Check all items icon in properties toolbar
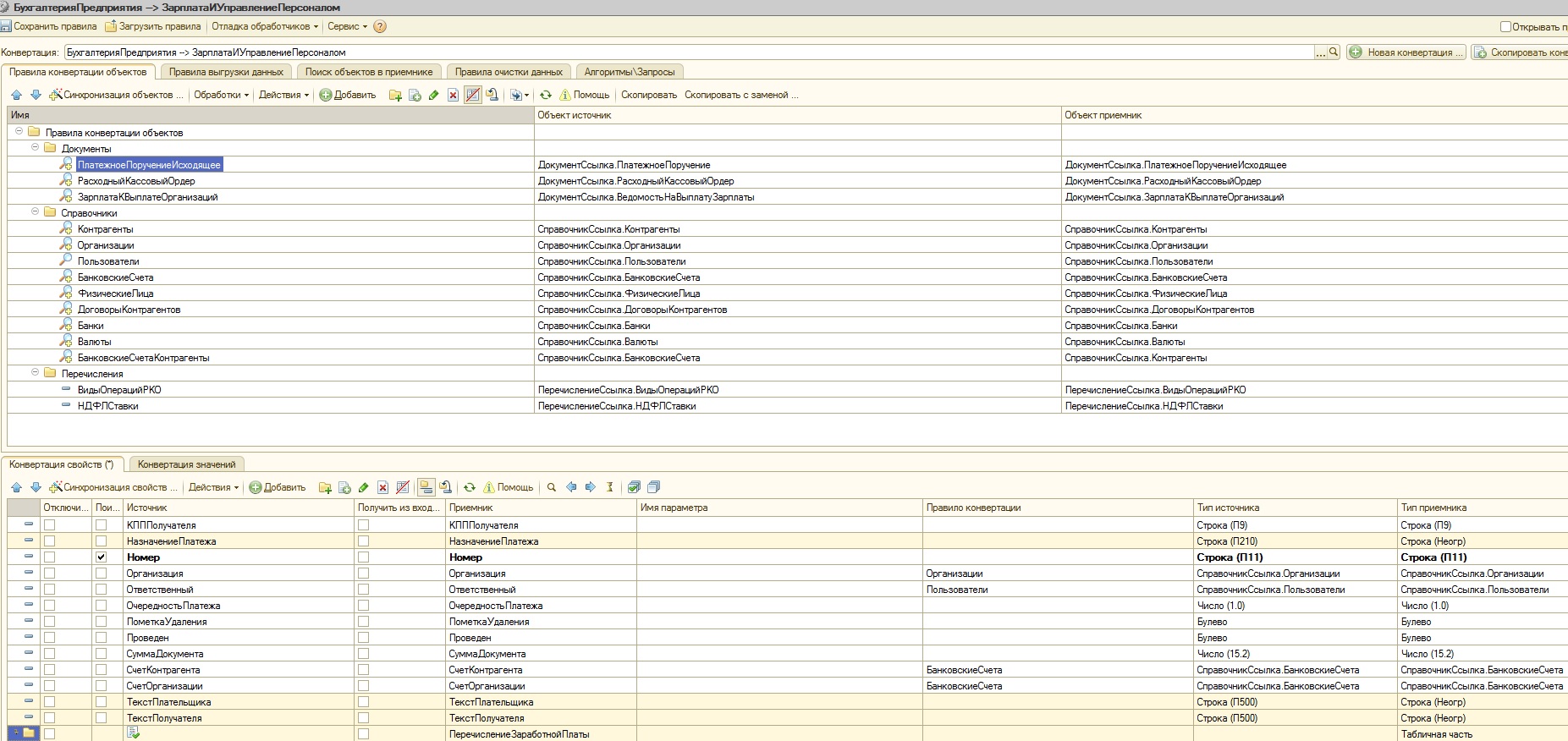The height and width of the screenshot is (741, 1568). coord(635,487)
